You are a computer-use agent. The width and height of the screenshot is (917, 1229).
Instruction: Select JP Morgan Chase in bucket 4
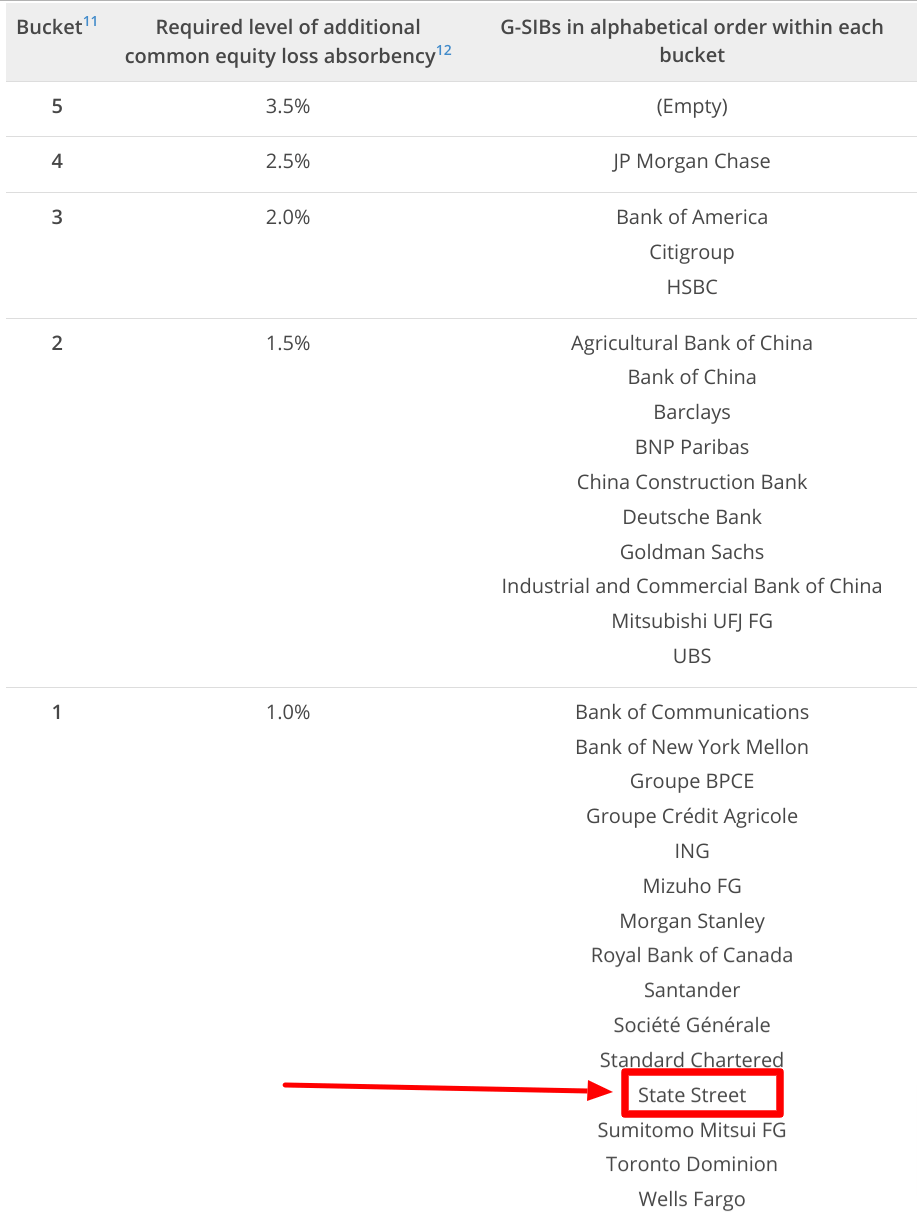pos(692,161)
